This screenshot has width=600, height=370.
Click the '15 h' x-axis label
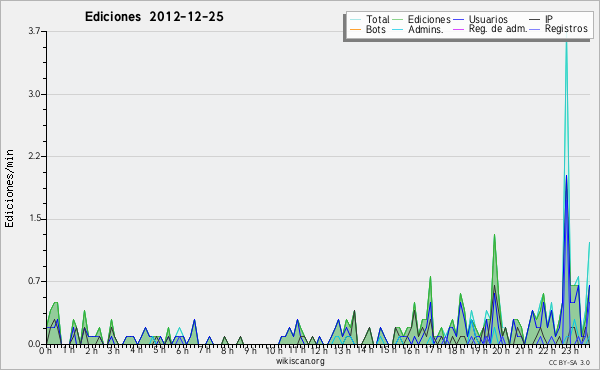387,350
